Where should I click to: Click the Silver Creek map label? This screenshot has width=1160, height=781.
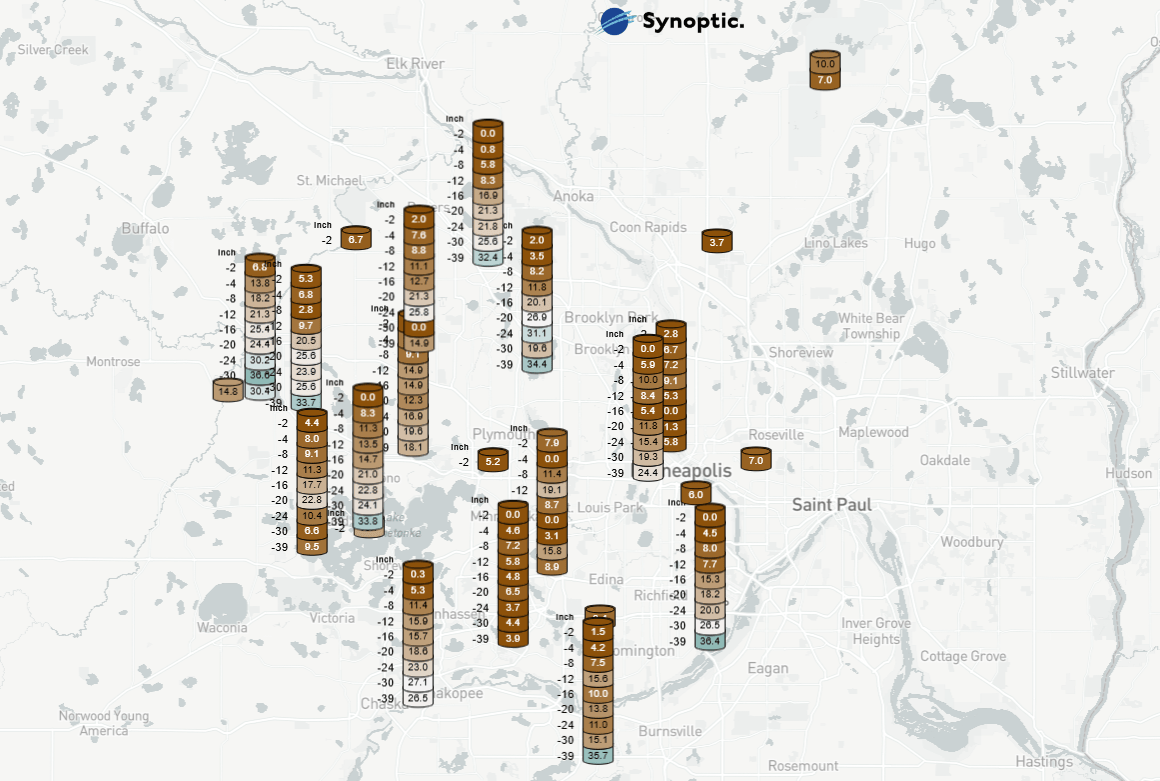[53, 50]
